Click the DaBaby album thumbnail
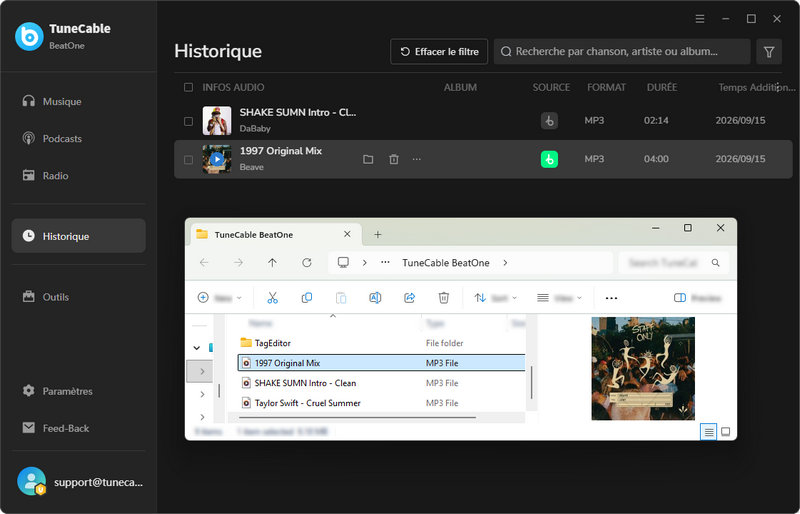This screenshot has width=800, height=514. click(x=217, y=120)
